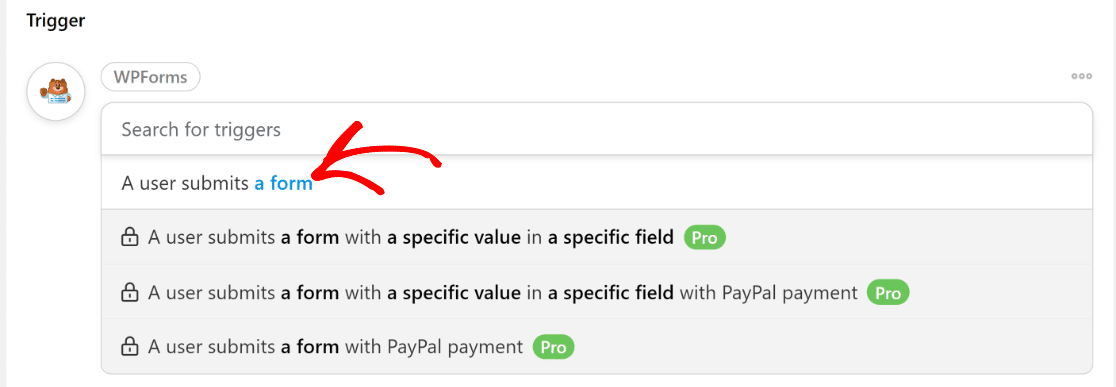Click bold 'a form' in last PayPal trigger
Screen dimensions: 1116x387
tap(310, 346)
